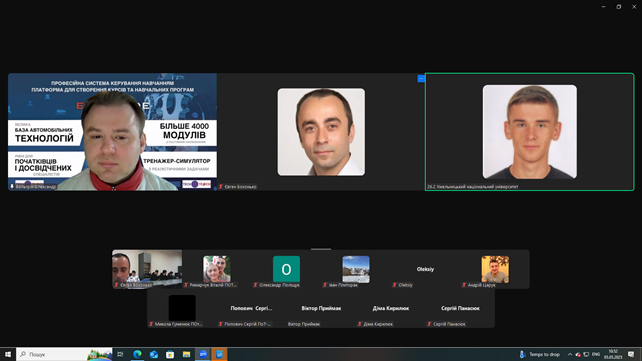Click the gallery divider handle above participant strip
This screenshot has width=642, height=361.
pyautogui.click(x=321, y=249)
